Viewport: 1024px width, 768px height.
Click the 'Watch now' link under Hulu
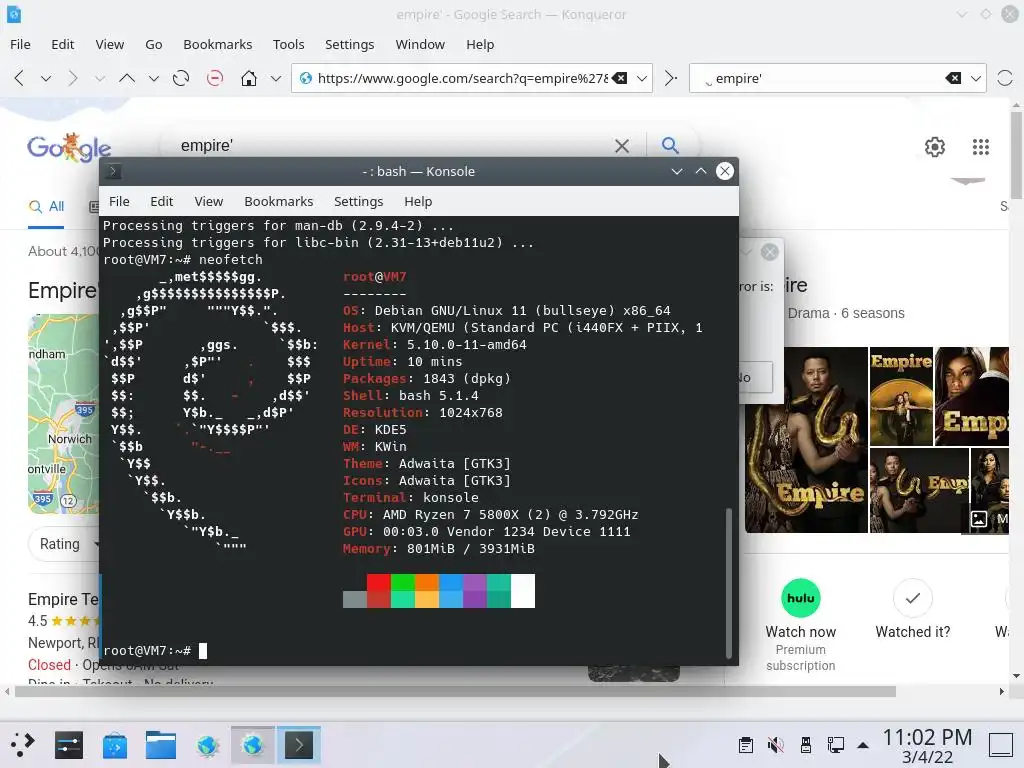800,632
